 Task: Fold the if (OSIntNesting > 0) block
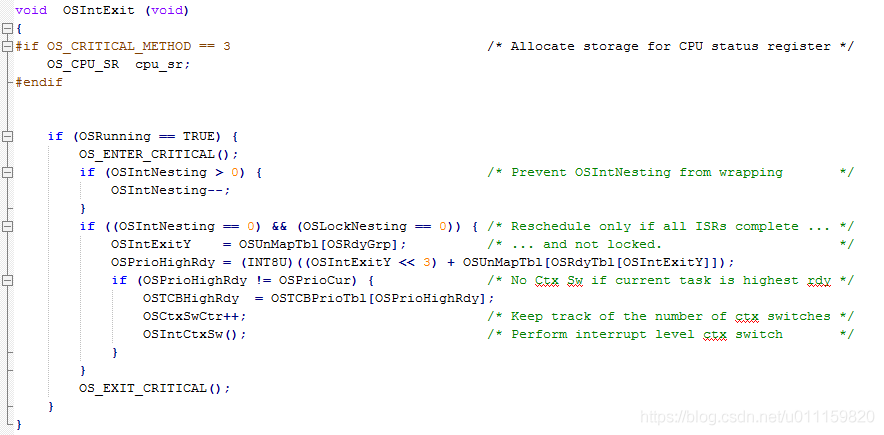tap(7, 172)
